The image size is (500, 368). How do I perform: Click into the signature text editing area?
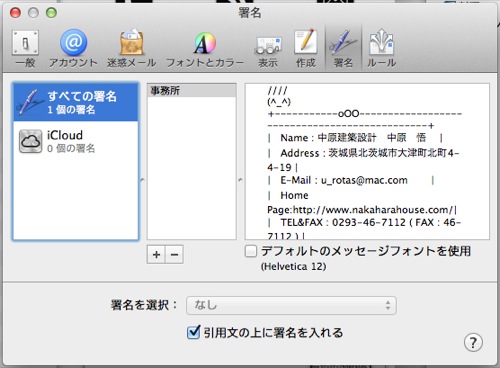click(367, 161)
